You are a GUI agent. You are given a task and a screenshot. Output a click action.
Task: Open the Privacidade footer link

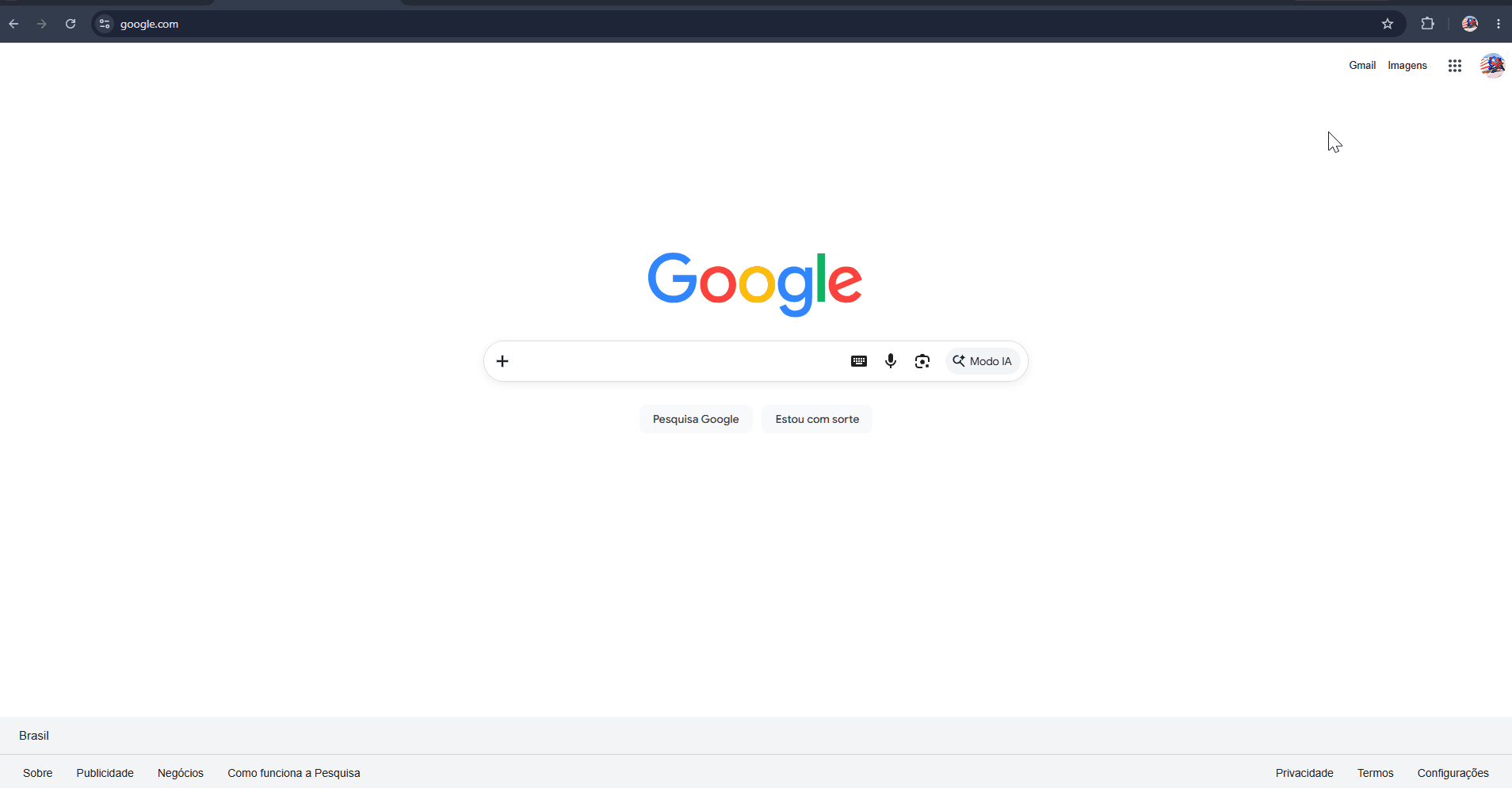pos(1304,773)
